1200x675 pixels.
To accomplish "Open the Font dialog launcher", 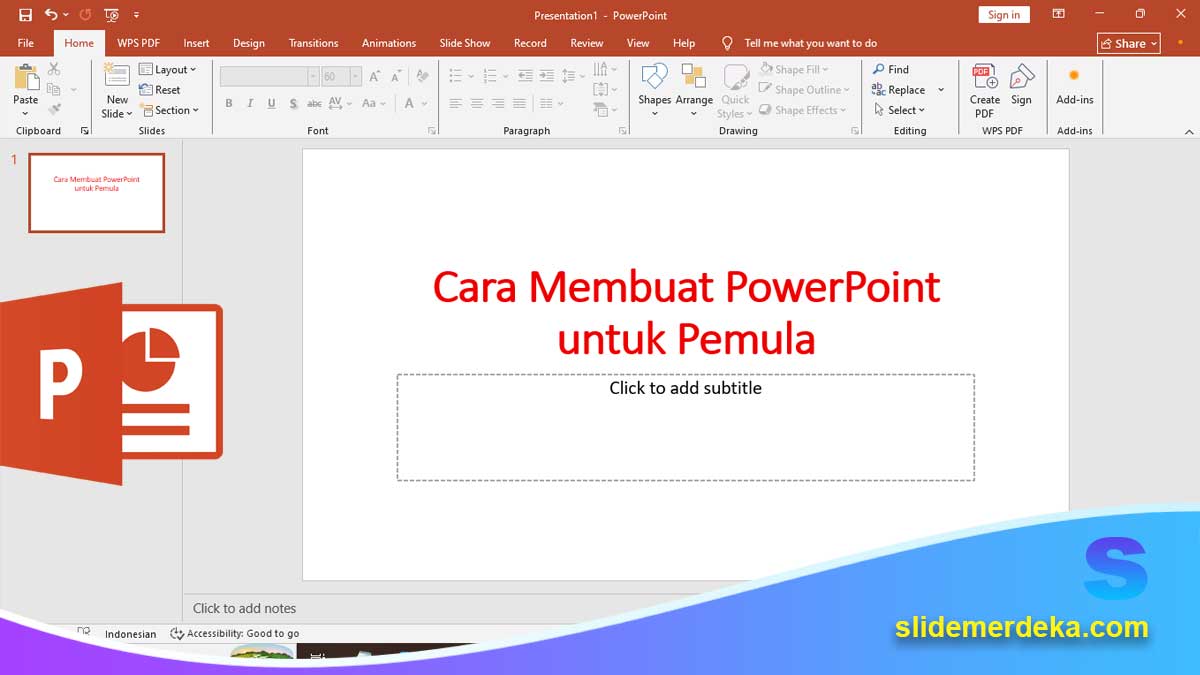I will [x=432, y=131].
